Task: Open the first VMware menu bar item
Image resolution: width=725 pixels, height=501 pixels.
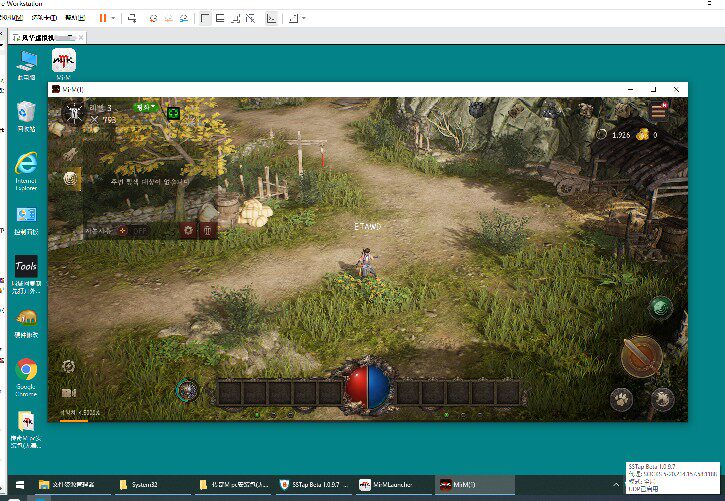Action: pyautogui.click(x=11, y=18)
